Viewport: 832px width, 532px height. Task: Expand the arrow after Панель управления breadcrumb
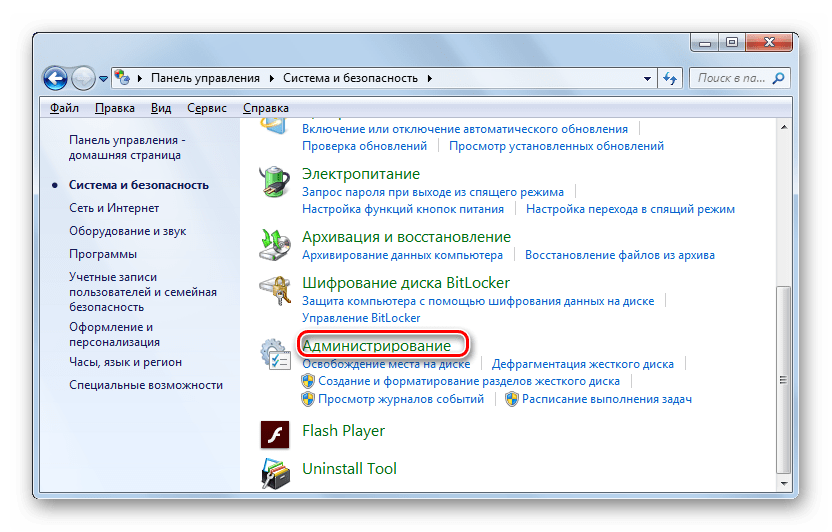[x=272, y=79]
